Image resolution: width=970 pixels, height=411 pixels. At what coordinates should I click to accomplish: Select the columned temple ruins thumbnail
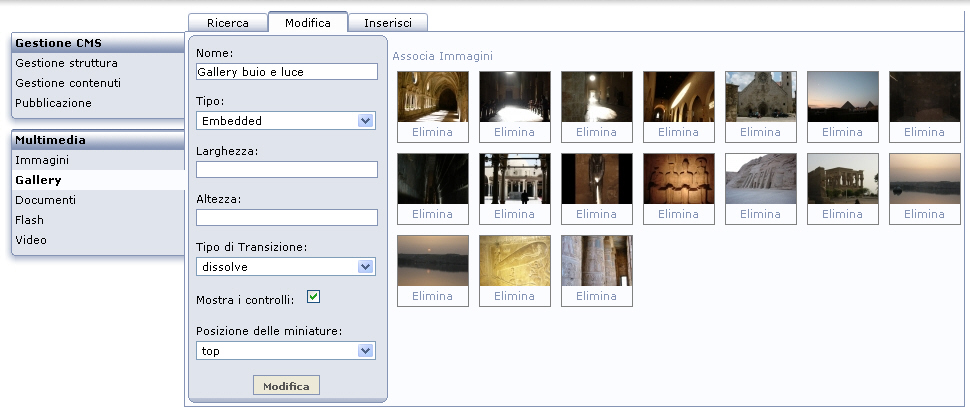(843, 179)
